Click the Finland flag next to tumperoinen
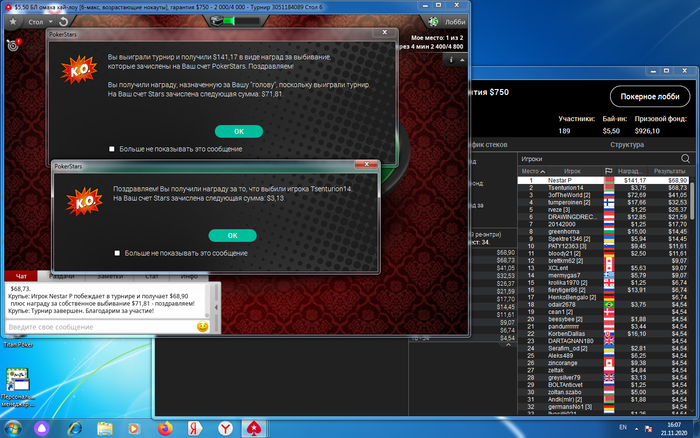 [608, 202]
